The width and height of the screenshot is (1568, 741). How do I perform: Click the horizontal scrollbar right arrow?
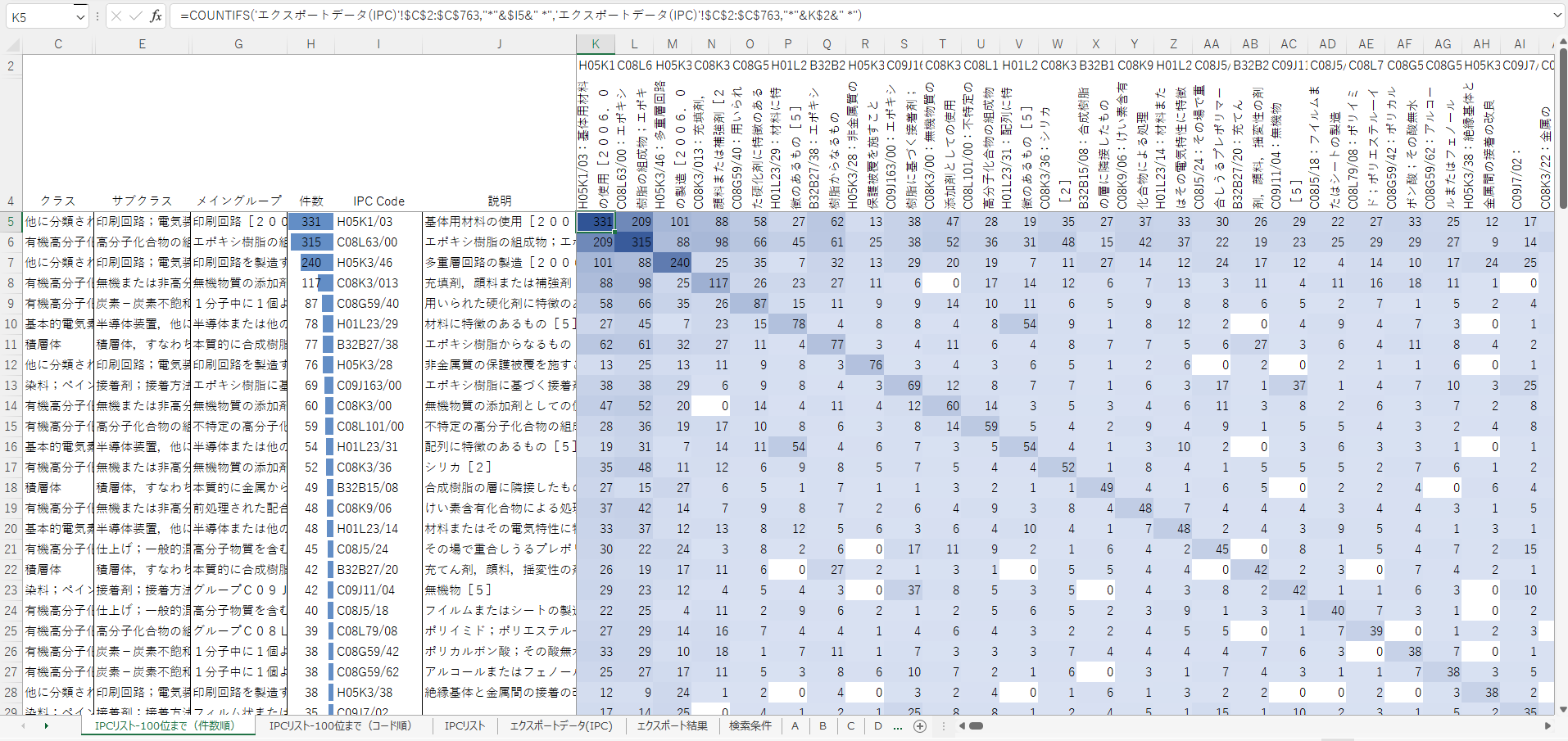coord(1548,726)
